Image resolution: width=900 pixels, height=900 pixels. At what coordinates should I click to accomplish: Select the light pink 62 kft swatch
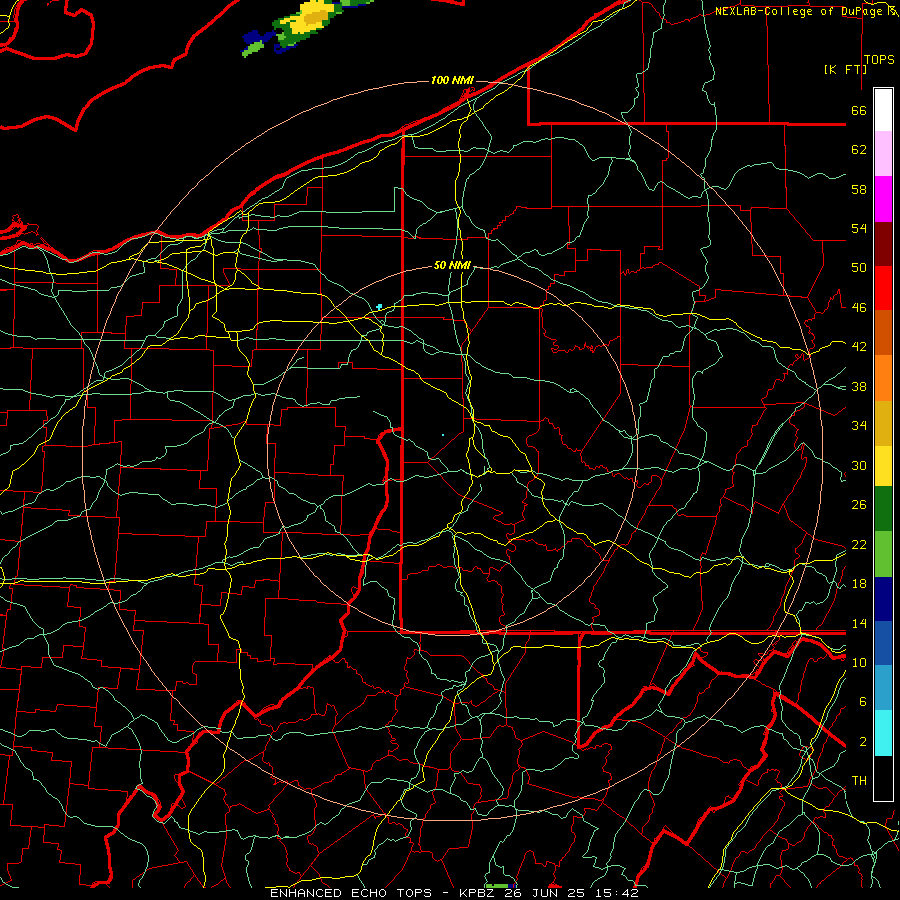883,154
